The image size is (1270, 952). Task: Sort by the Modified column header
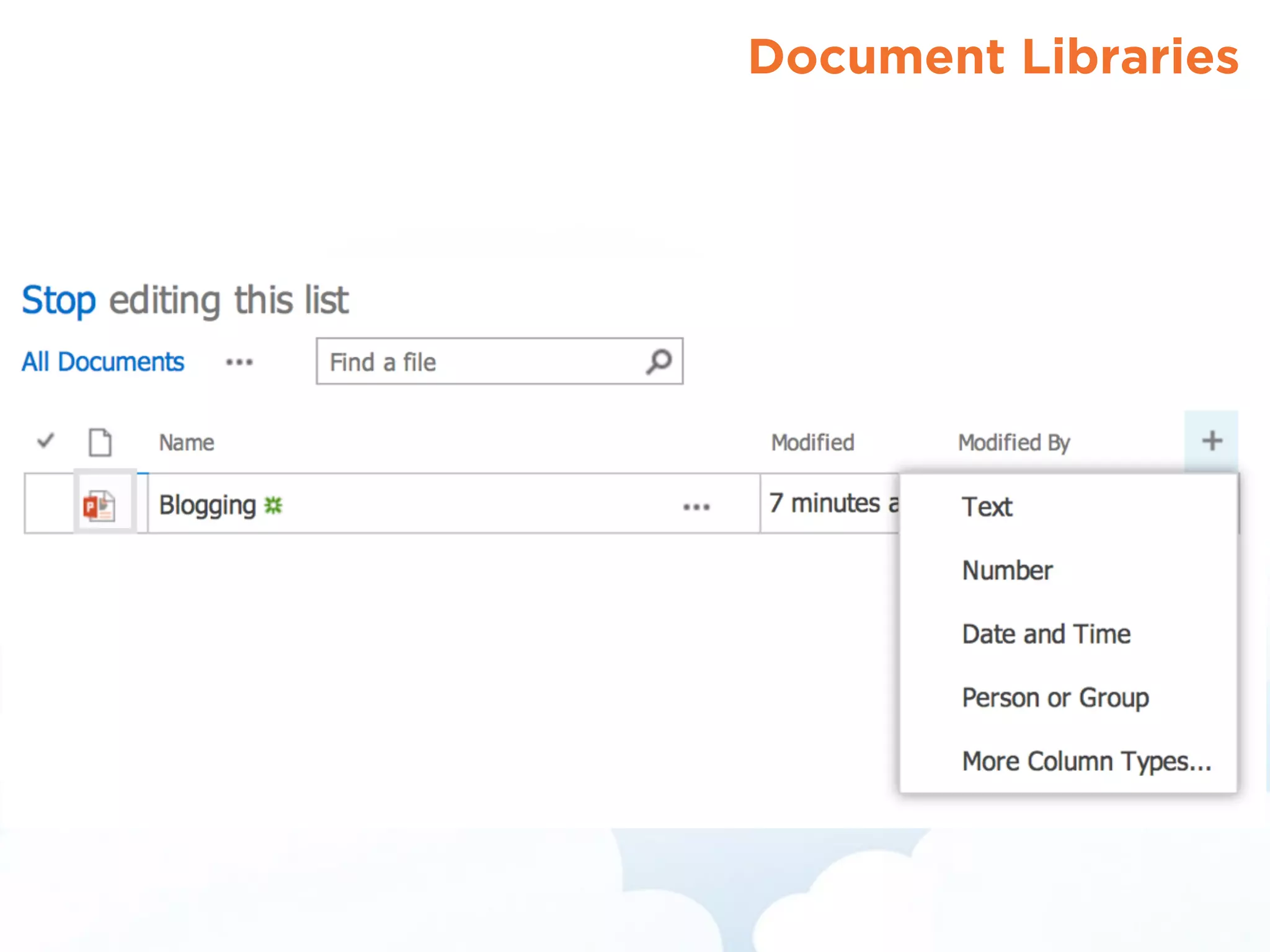812,443
